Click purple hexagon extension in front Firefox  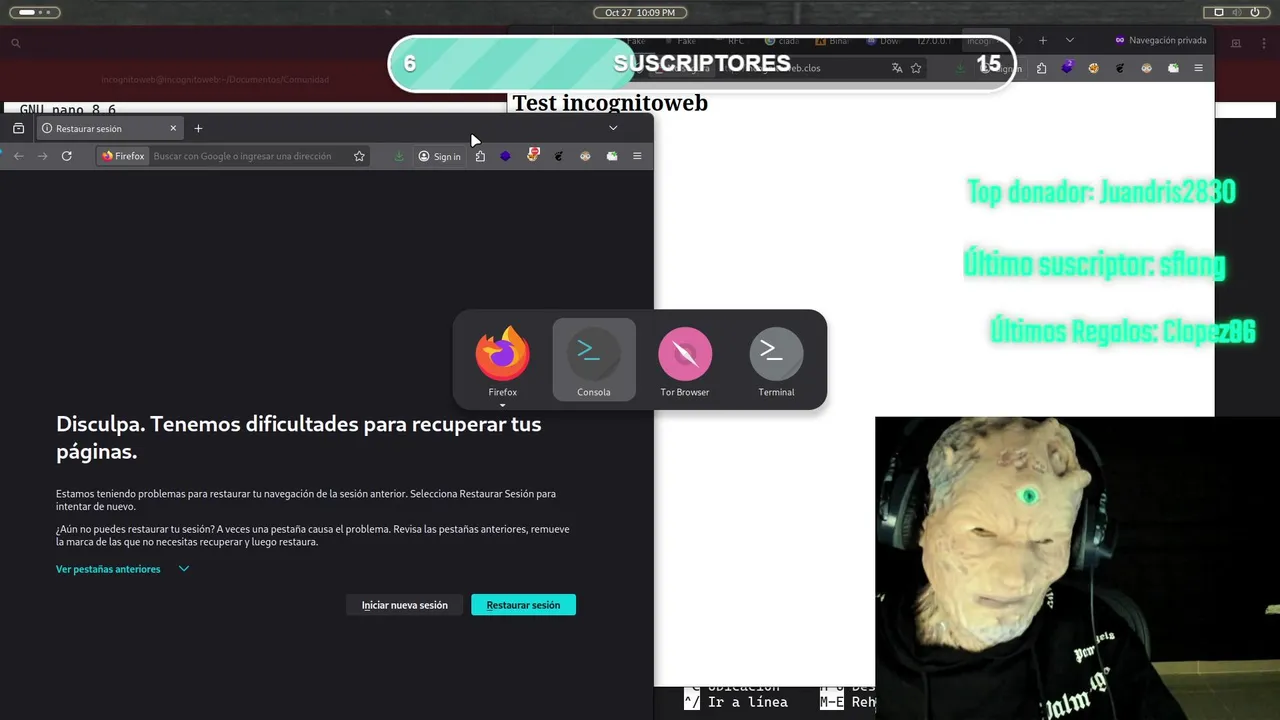[505, 156]
